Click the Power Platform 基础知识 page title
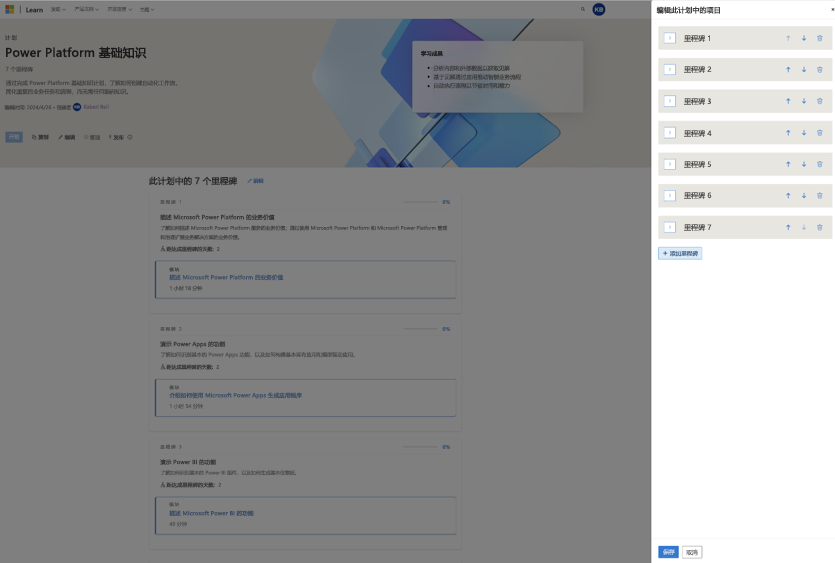The height and width of the screenshot is (563, 835). tap(76, 53)
